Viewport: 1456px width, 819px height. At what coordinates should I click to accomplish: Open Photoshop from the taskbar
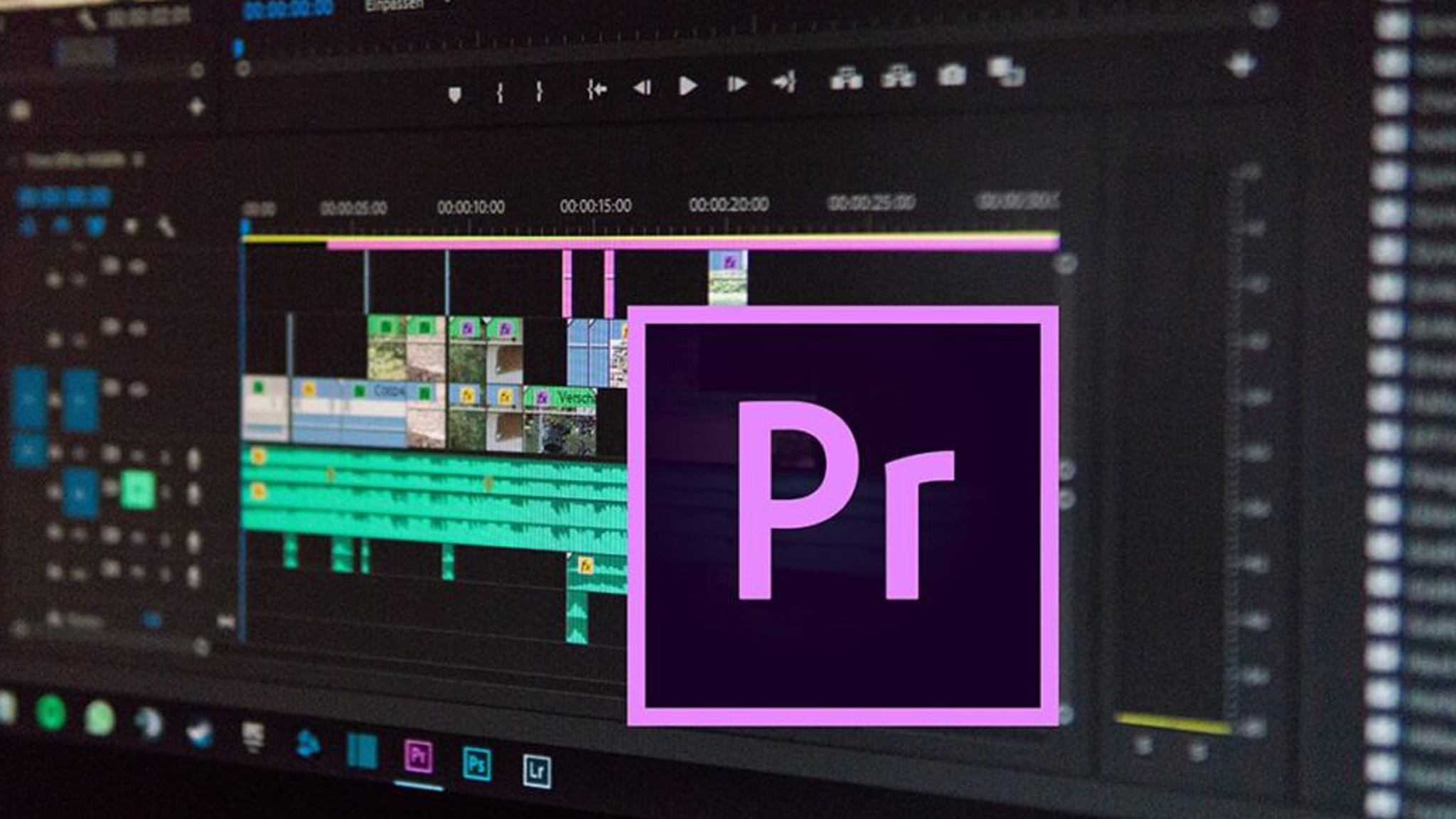(476, 764)
